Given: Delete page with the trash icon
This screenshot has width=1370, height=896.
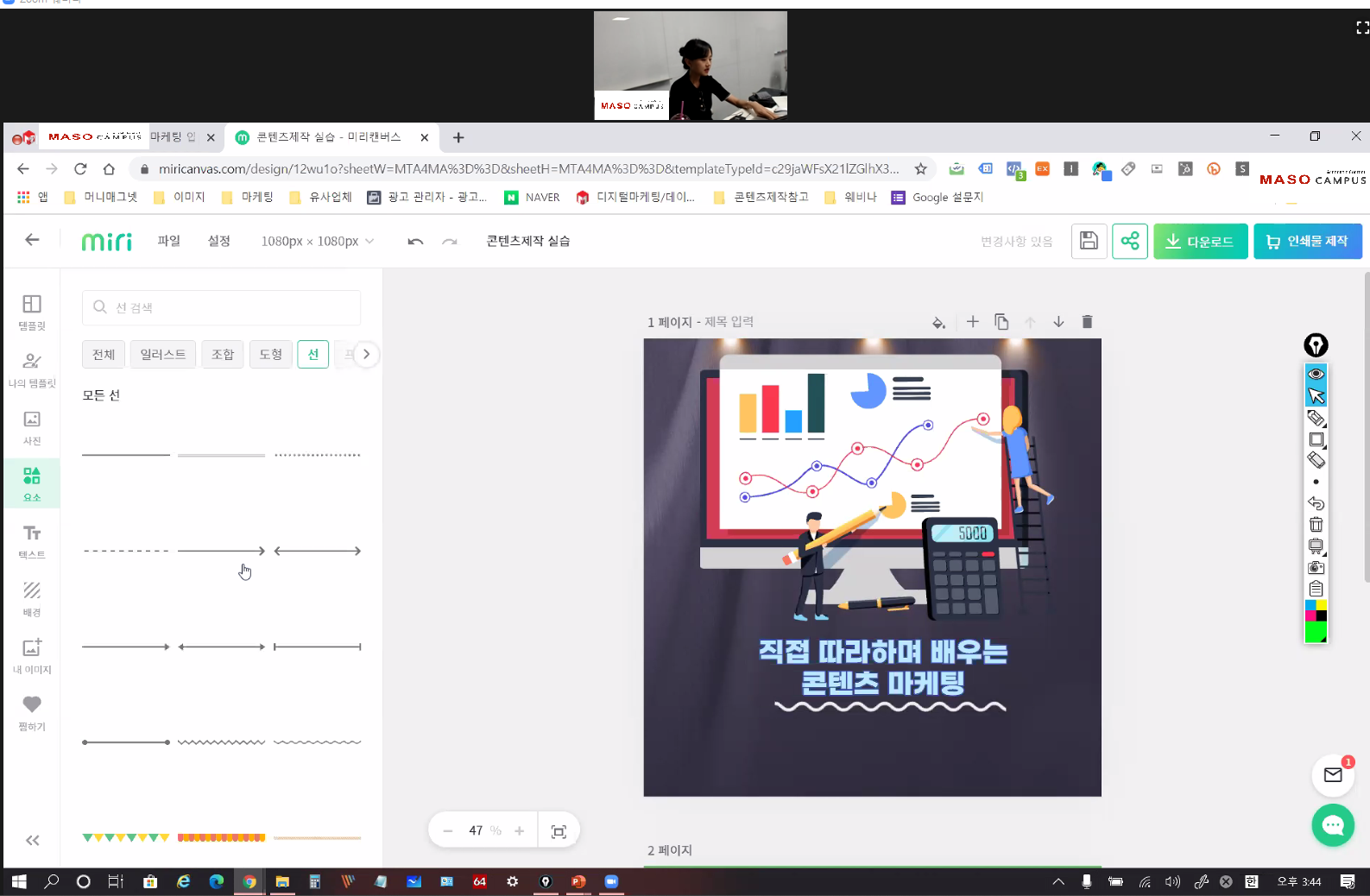Looking at the screenshot, I should (x=1087, y=322).
